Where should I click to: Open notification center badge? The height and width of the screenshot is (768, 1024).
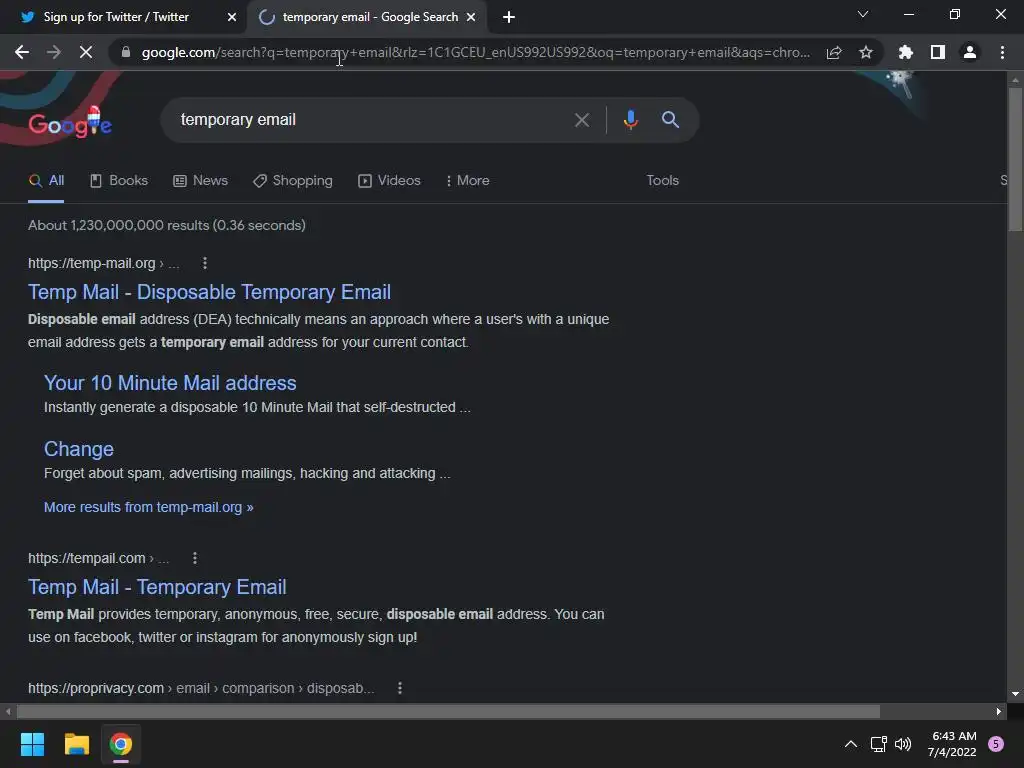click(995, 744)
